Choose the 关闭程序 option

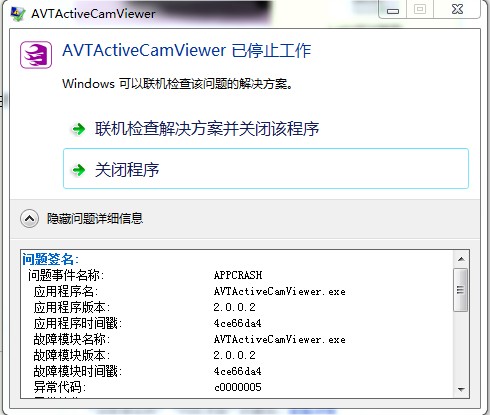(x=266, y=169)
